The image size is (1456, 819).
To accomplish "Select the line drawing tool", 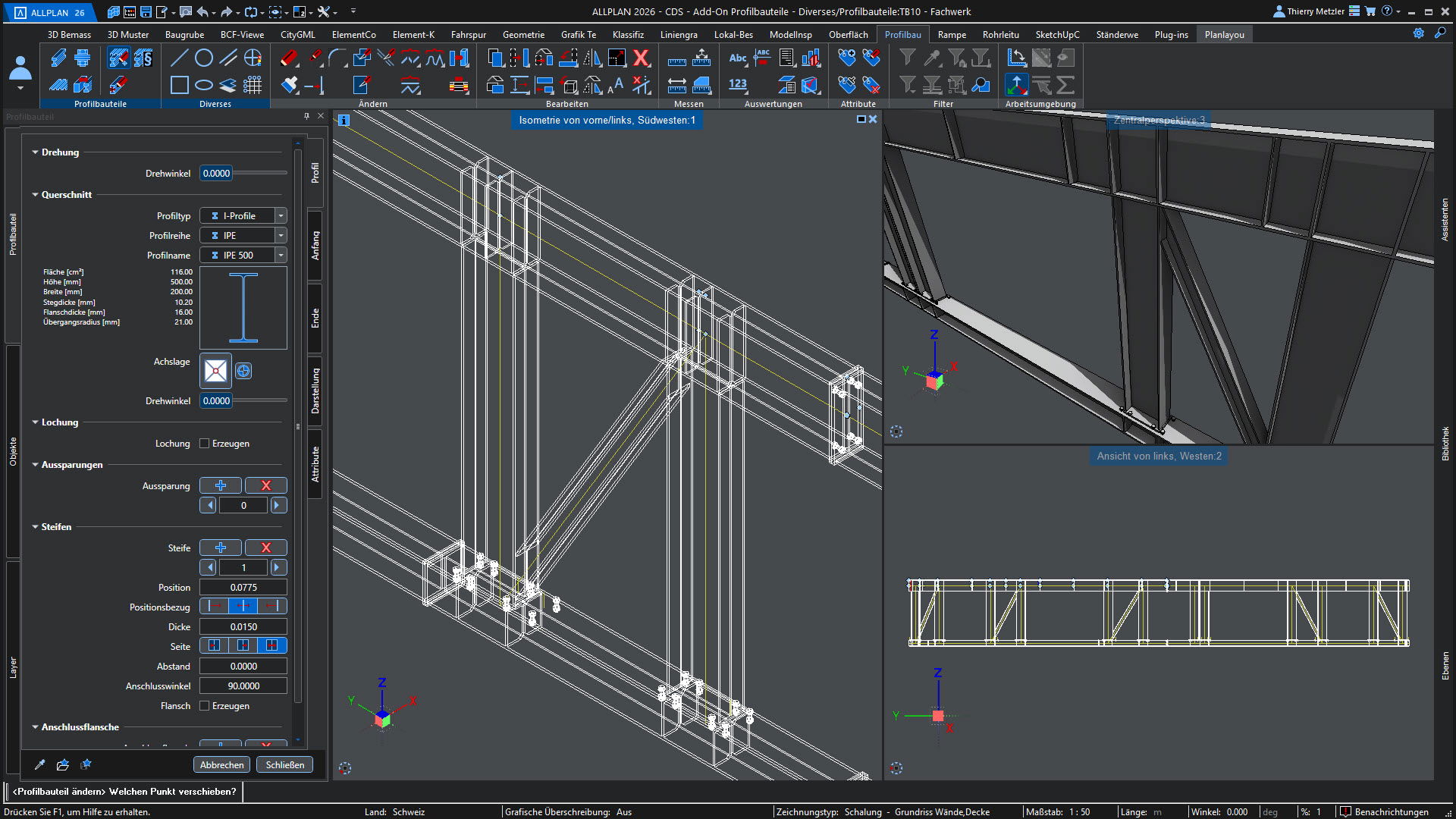I will point(179,58).
